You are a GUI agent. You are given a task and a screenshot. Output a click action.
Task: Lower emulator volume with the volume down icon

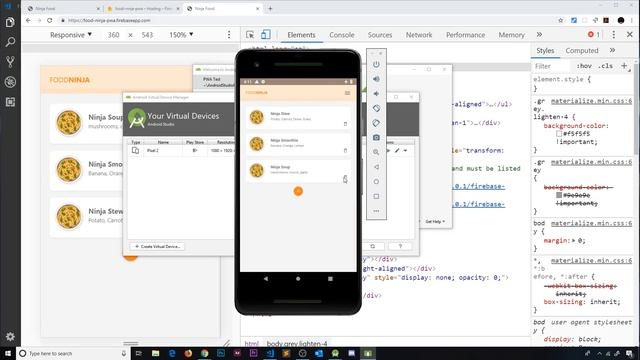(x=376, y=94)
